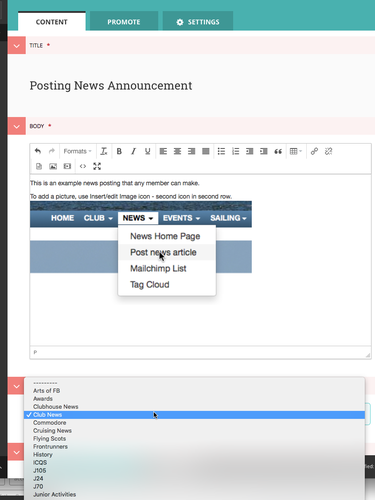The image size is (375, 500).
Task: Switch to the PROMOTE tab
Action: click(124, 22)
